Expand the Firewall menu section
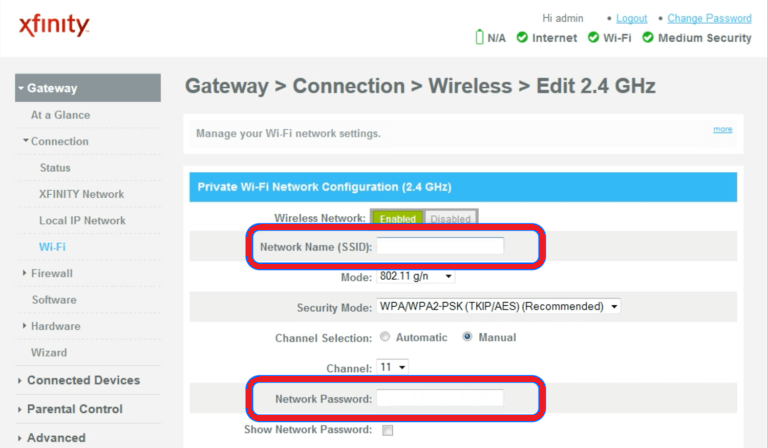 coord(51,273)
